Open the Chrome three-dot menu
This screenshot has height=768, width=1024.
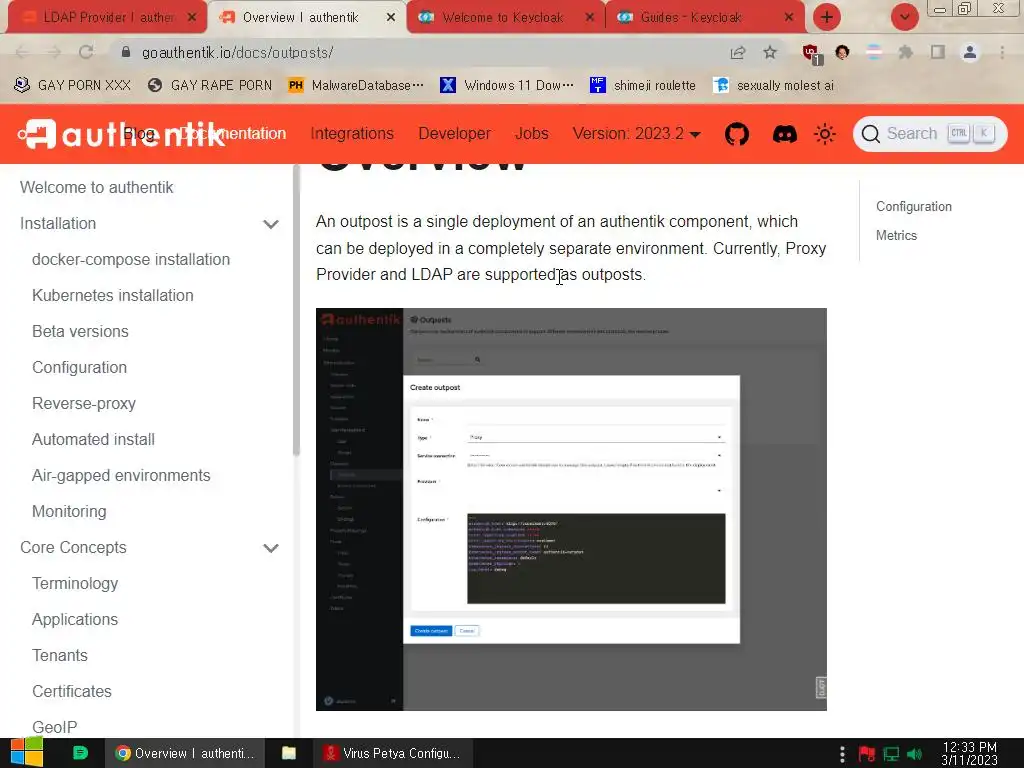[x=1002, y=52]
